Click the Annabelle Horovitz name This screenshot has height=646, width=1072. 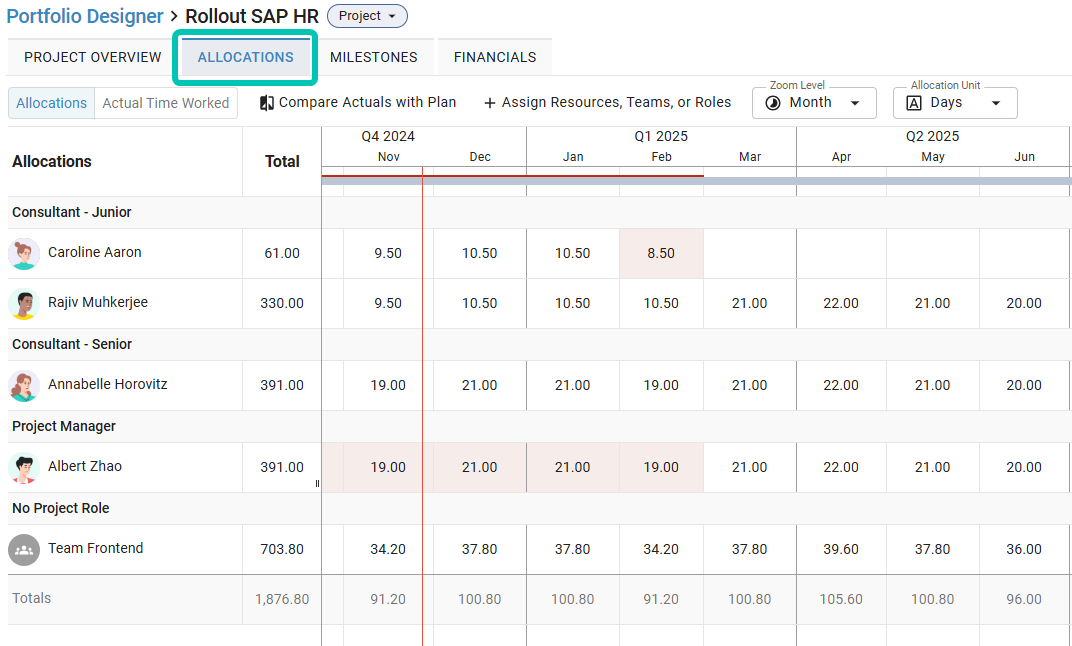point(107,384)
